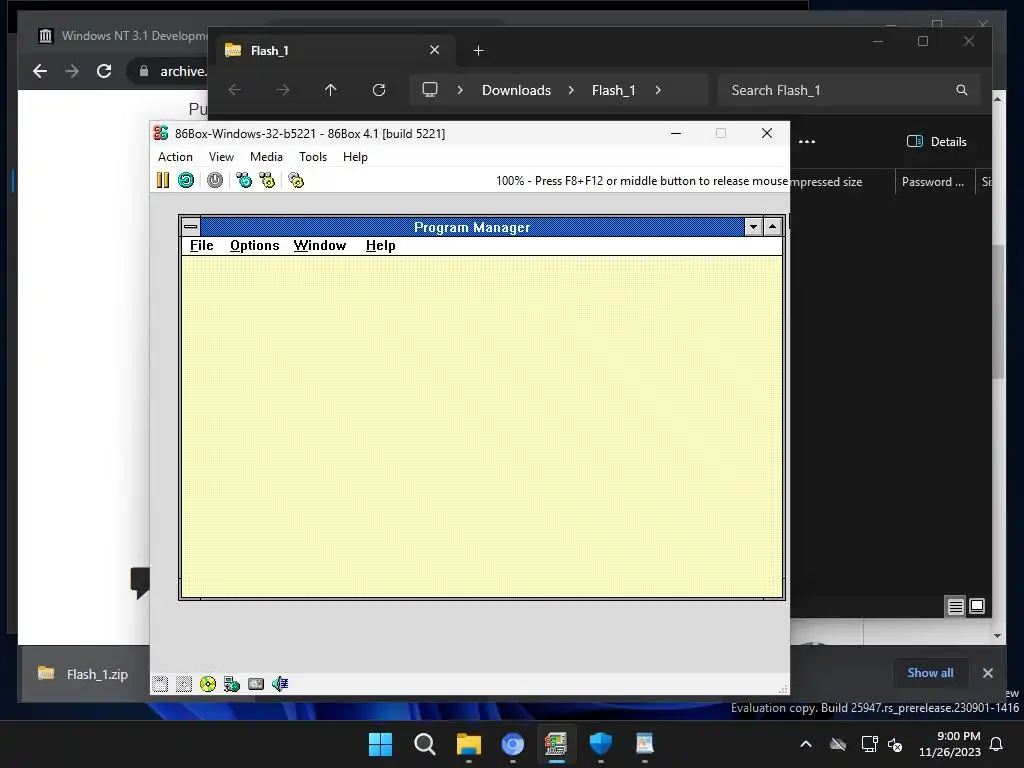The image size is (1024, 768).
Task: Click the floppy drive status bar icon
Action: click(x=160, y=684)
